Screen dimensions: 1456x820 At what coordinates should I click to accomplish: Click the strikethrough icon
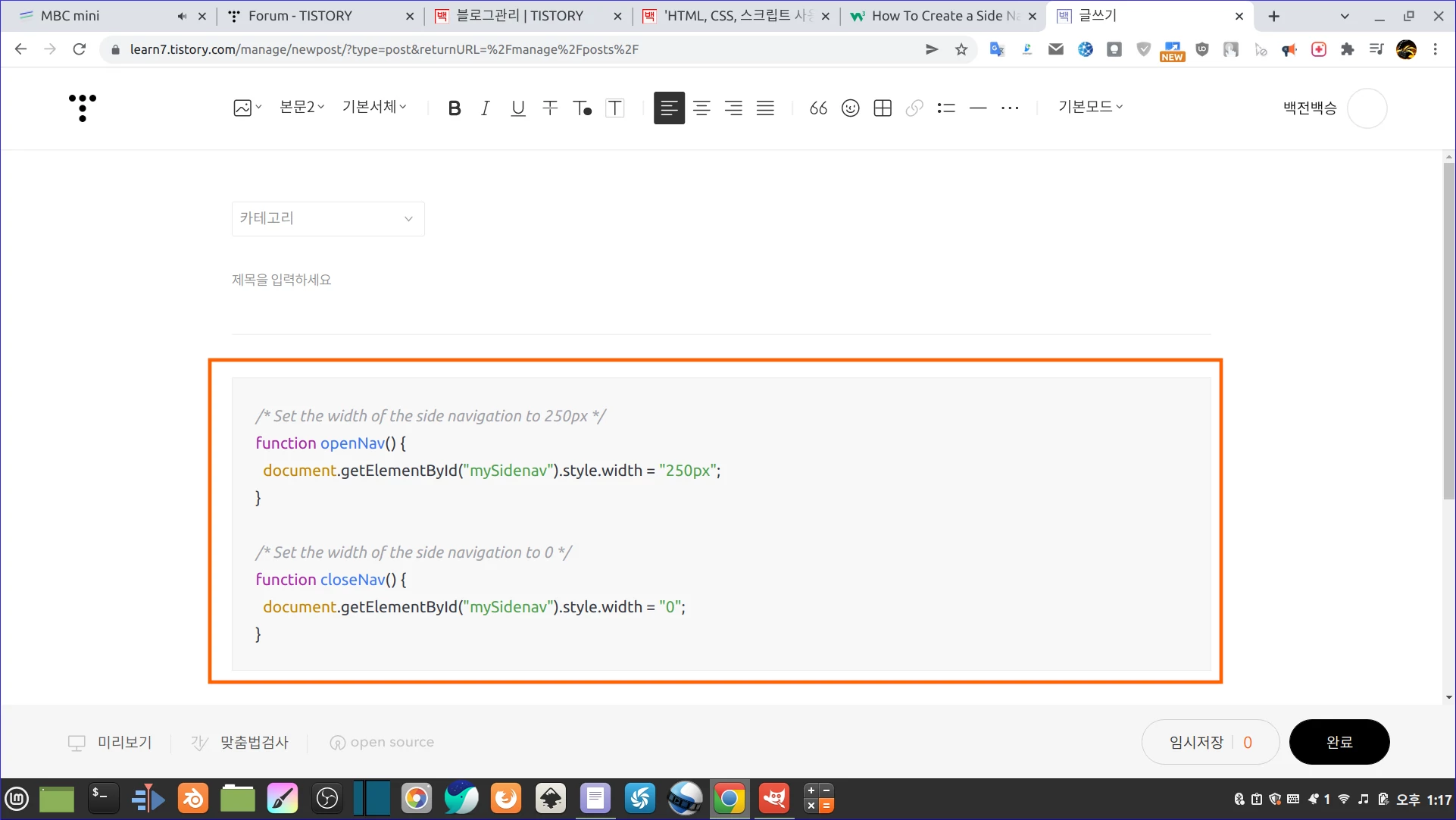click(x=550, y=108)
